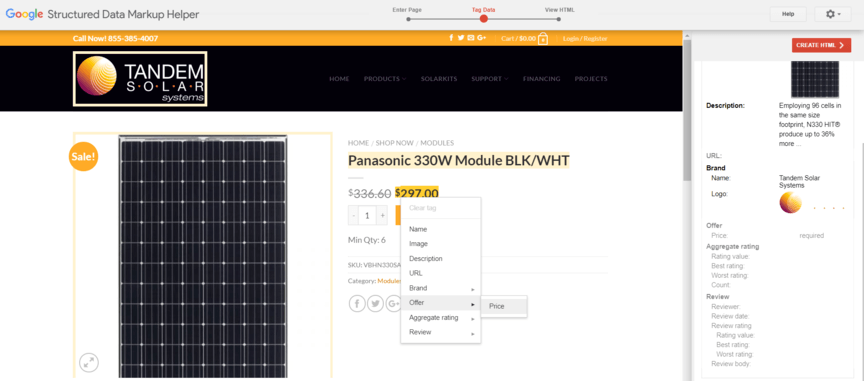Image resolution: width=864 pixels, height=381 pixels.
Task: Click the highlighted $297.00 price
Action: 417,193
